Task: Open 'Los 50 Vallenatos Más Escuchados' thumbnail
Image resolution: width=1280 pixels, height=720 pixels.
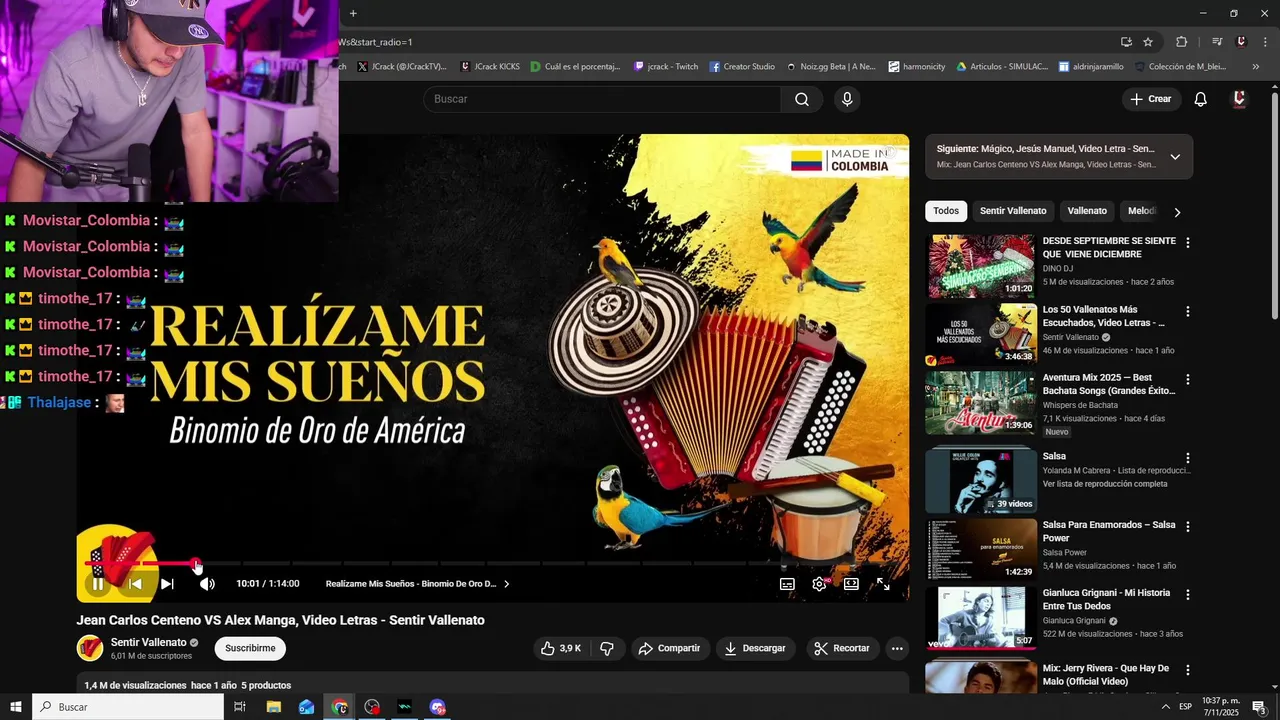Action: coord(981,335)
